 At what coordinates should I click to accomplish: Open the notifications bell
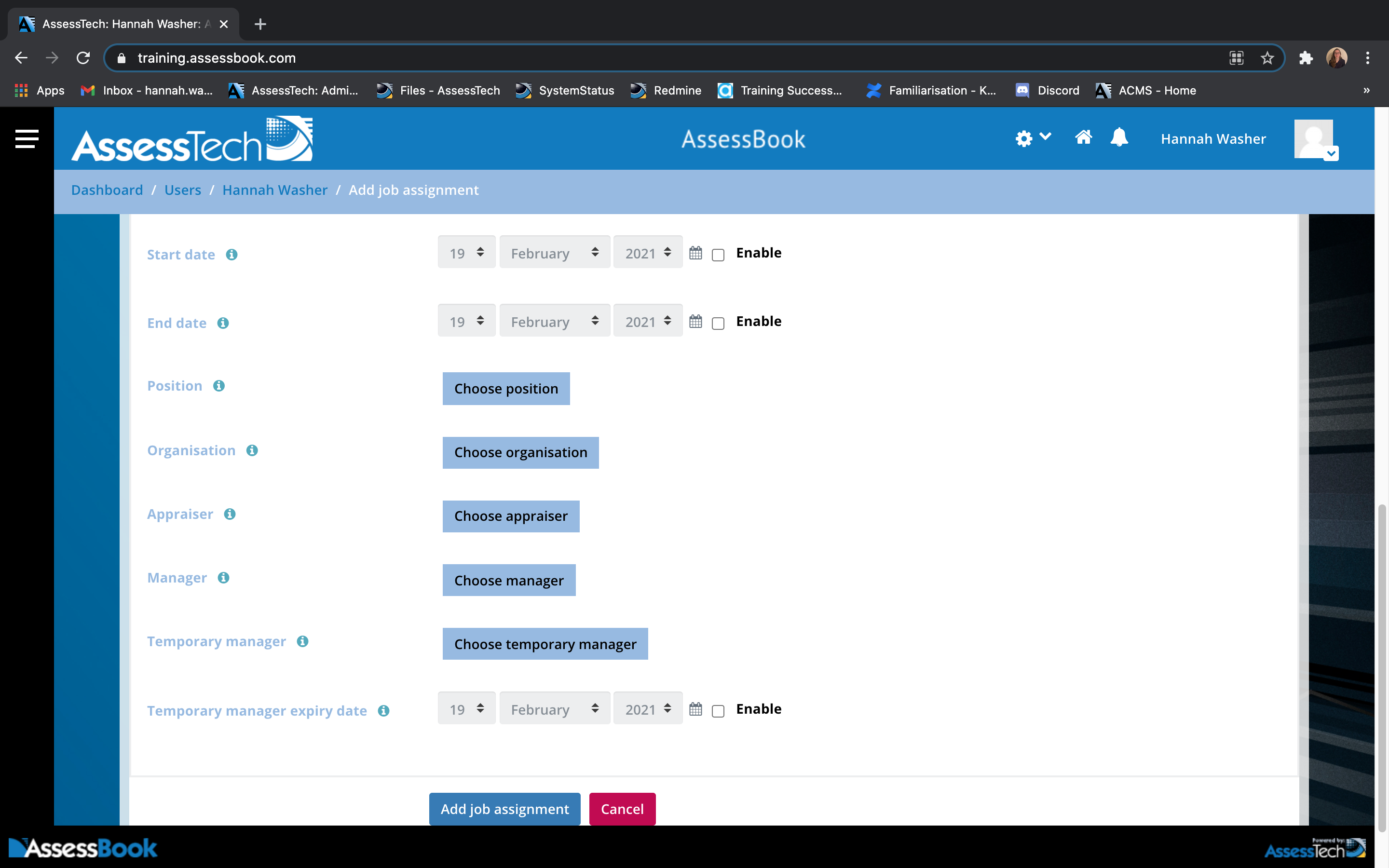click(1118, 138)
